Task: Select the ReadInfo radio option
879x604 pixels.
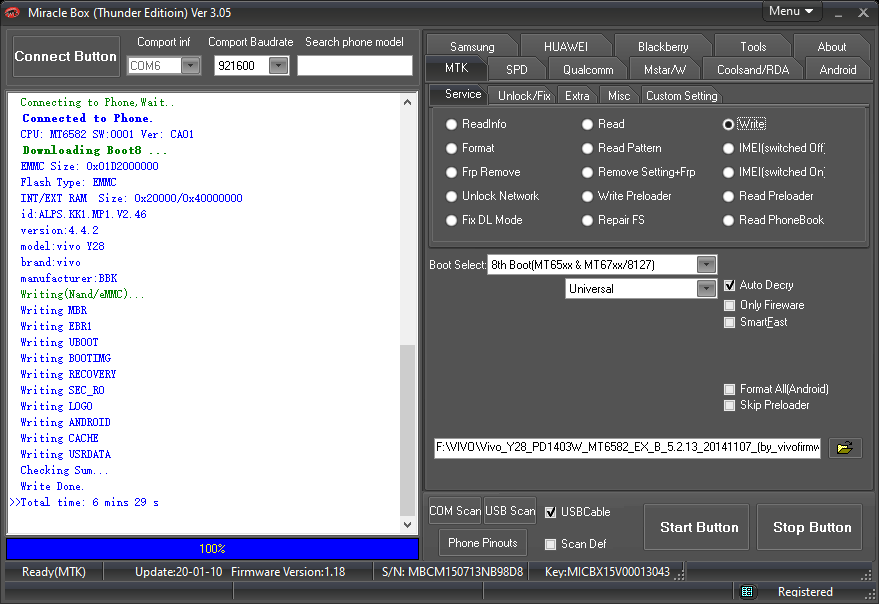Action: [451, 124]
